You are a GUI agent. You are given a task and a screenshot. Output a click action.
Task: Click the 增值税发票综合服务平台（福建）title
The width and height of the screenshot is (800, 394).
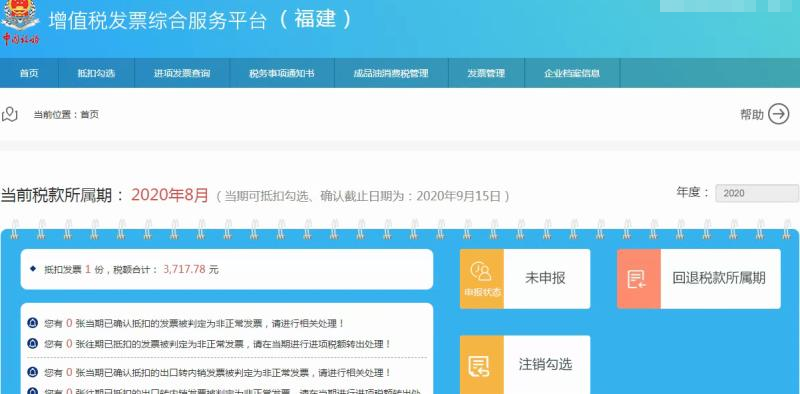[201, 19]
